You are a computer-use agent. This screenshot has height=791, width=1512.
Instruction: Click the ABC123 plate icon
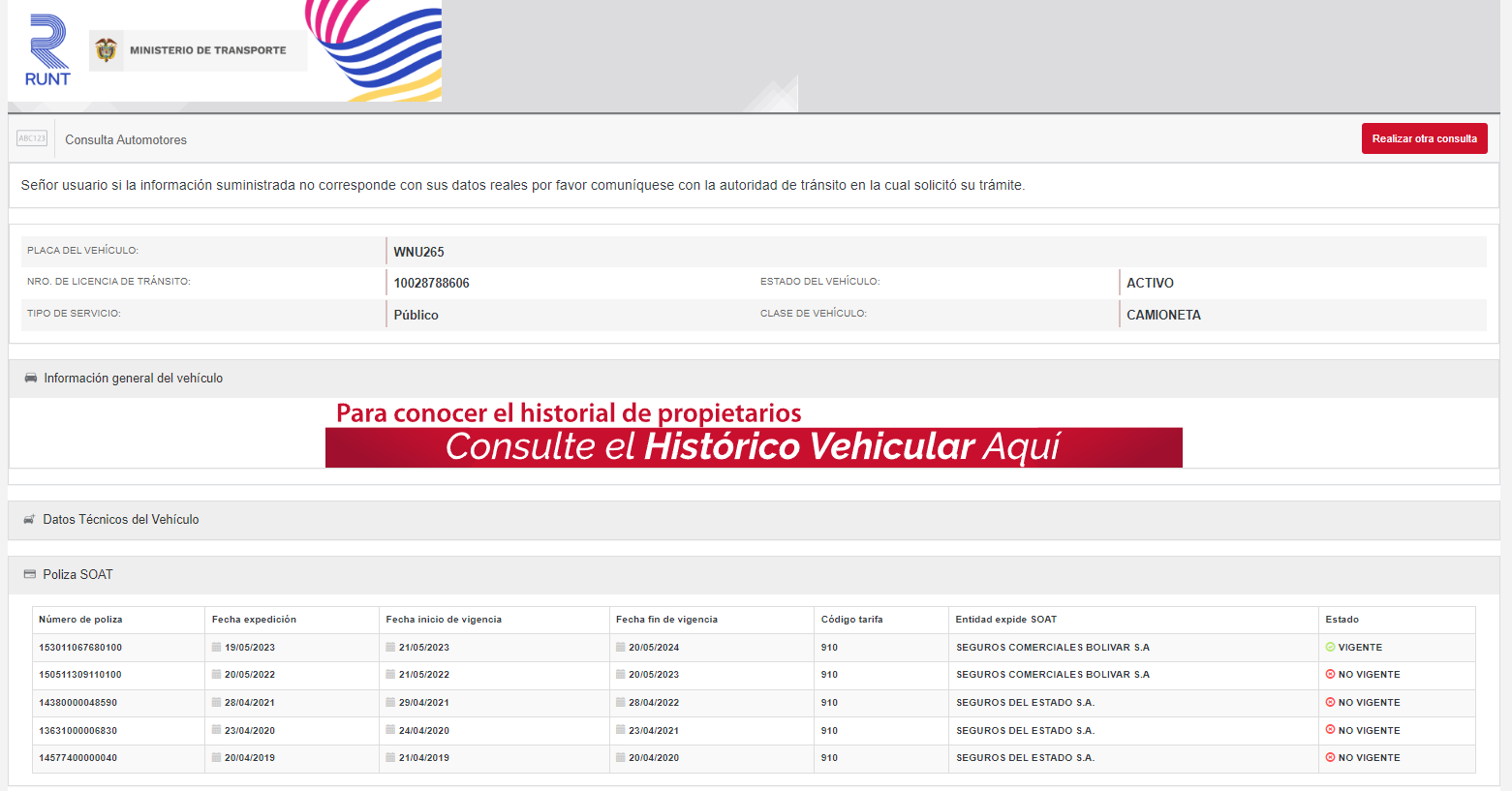(32, 138)
